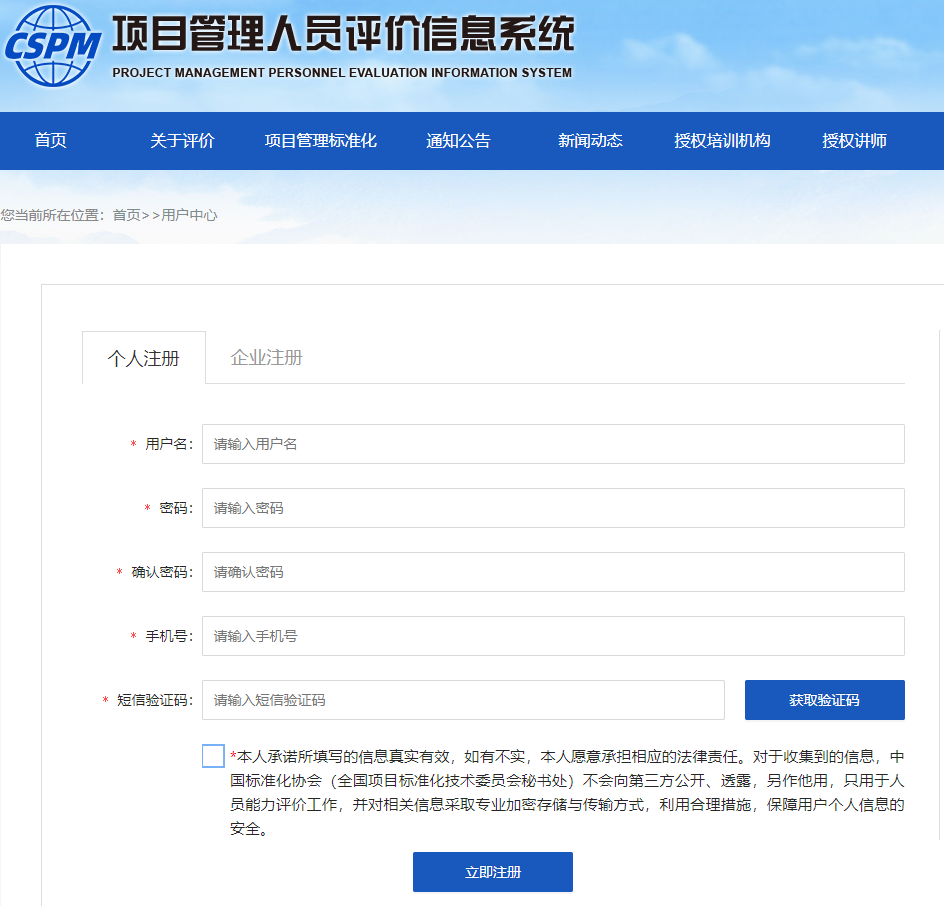Click the 首页 breadcrumb link
The height and width of the screenshot is (906, 944).
(126, 215)
